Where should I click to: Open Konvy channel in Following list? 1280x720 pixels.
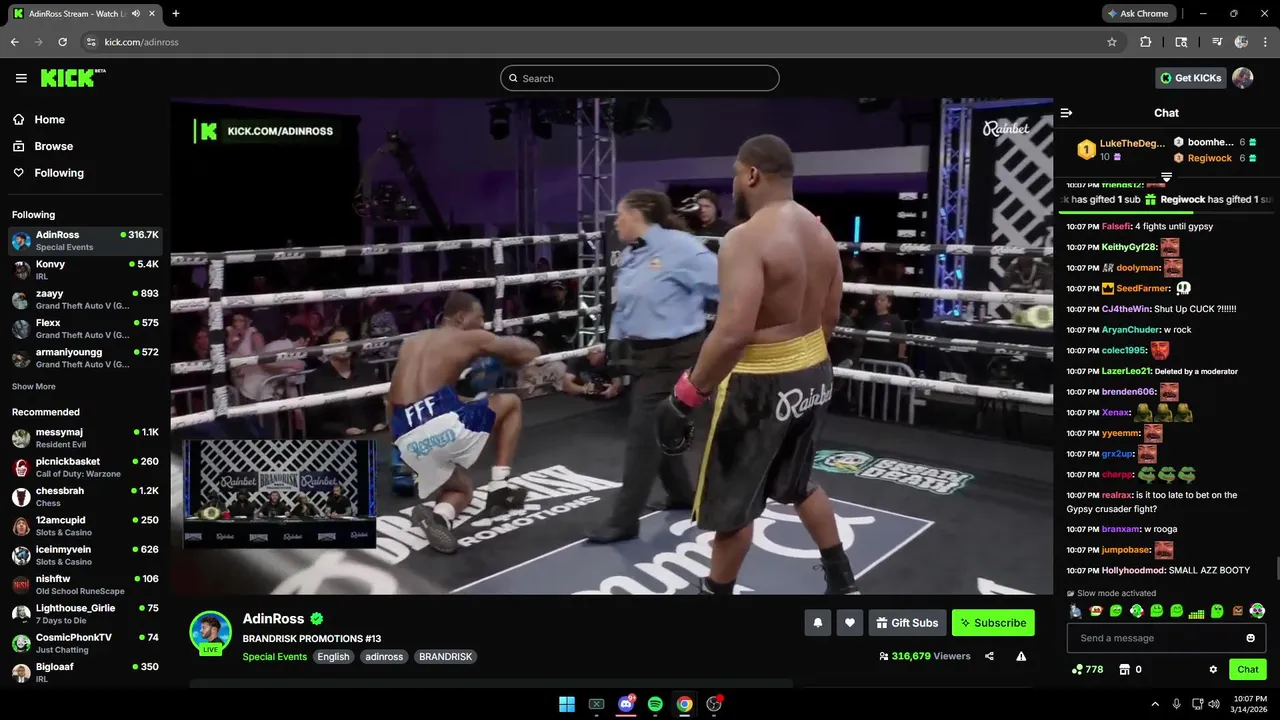click(85, 270)
